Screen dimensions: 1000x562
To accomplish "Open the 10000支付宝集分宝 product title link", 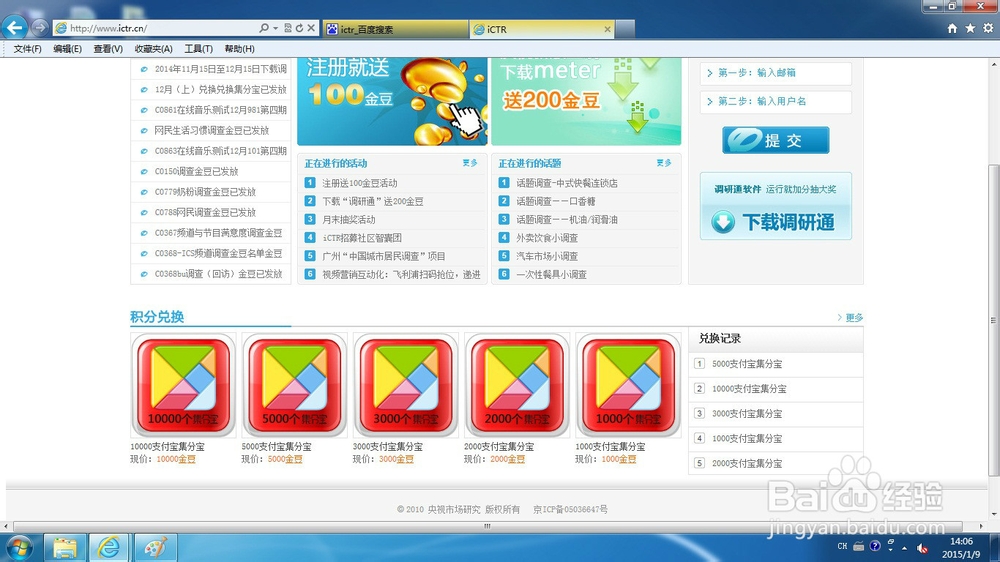I will 167,447.
